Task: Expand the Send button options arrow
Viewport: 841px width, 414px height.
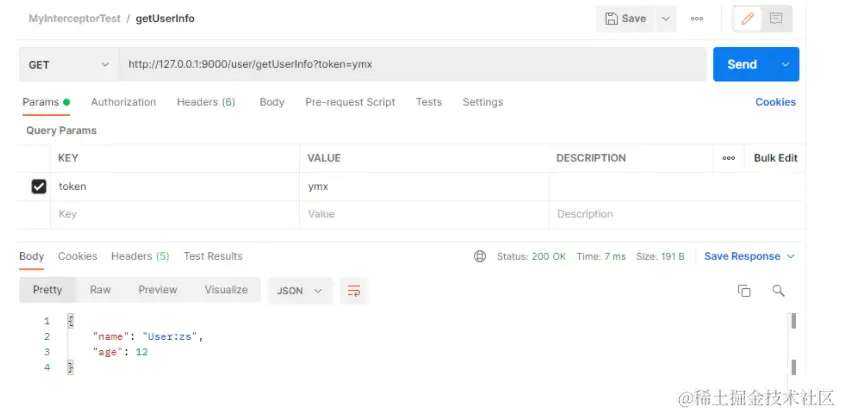Action: [x=786, y=64]
